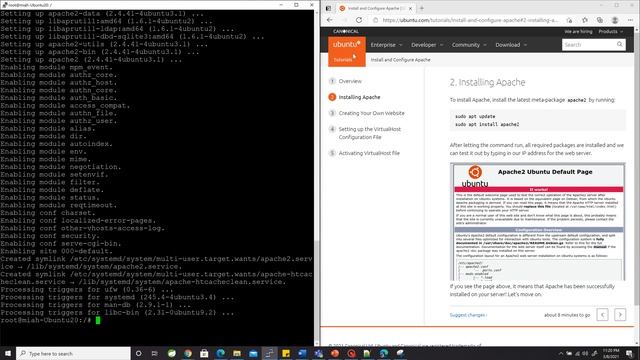
Task: Open the notification center icon
Action: pyautogui.click(x=629, y=353)
